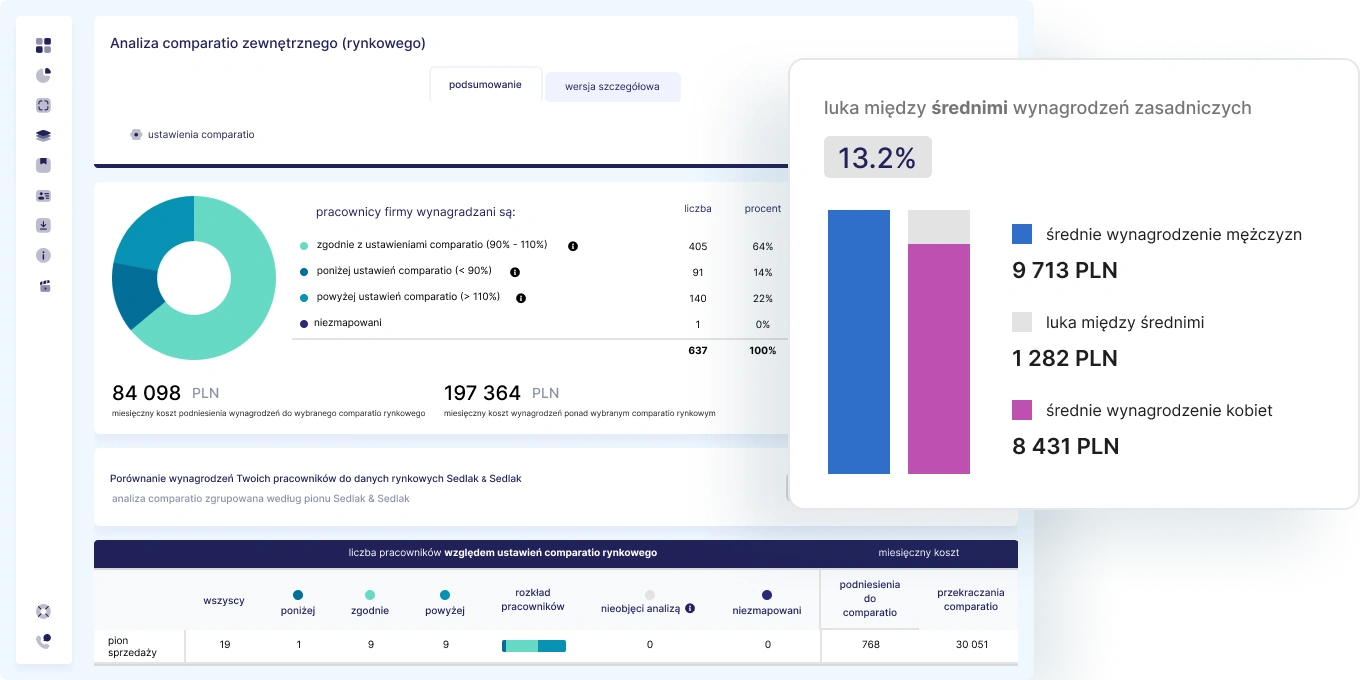Image resolution: width=1360 pixels, height=680 pixels.
Task: Click the blue men's salary bar
Action: click(x=859, y=342)
